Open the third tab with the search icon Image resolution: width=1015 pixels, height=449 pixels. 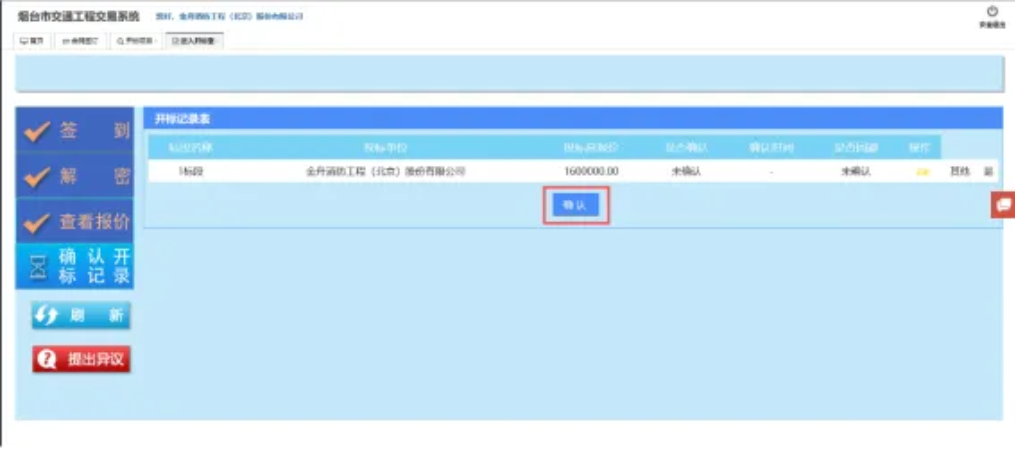coord(135,41)
